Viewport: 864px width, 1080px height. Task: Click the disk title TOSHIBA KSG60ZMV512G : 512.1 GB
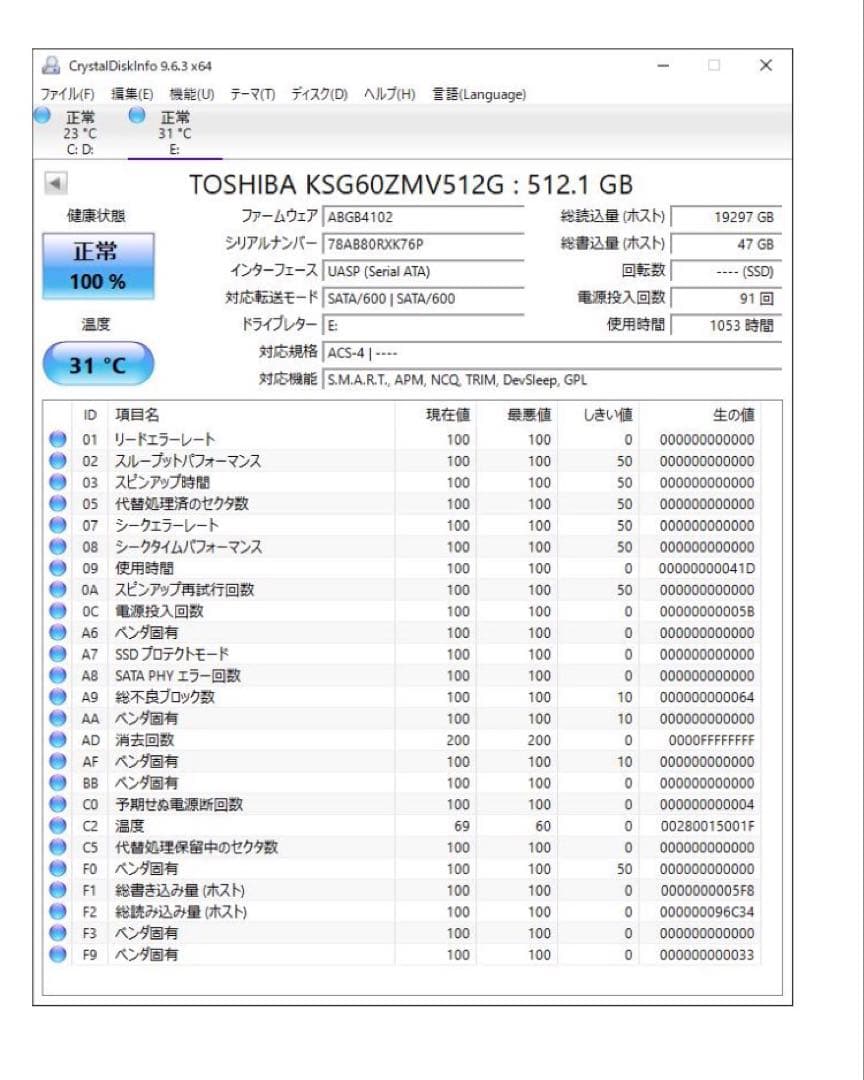pyautogui.click(x=411, y=184)
